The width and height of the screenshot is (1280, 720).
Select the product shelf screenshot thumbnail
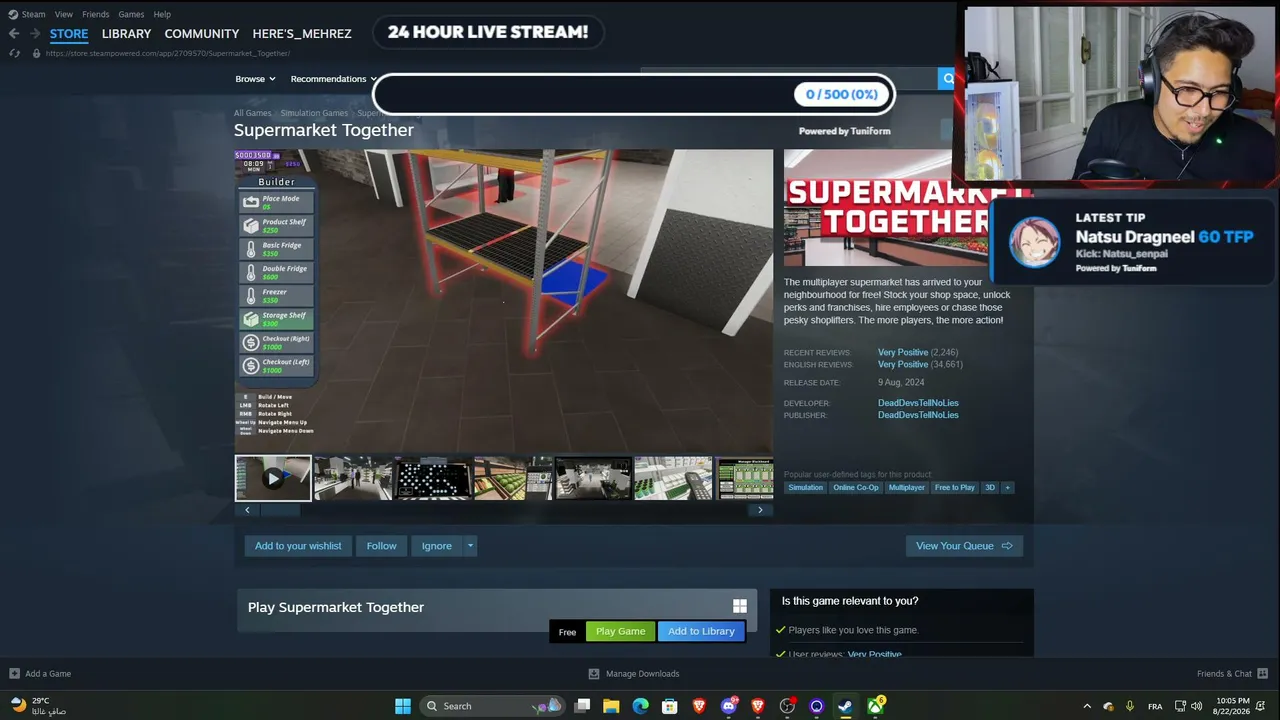[673, 478]
